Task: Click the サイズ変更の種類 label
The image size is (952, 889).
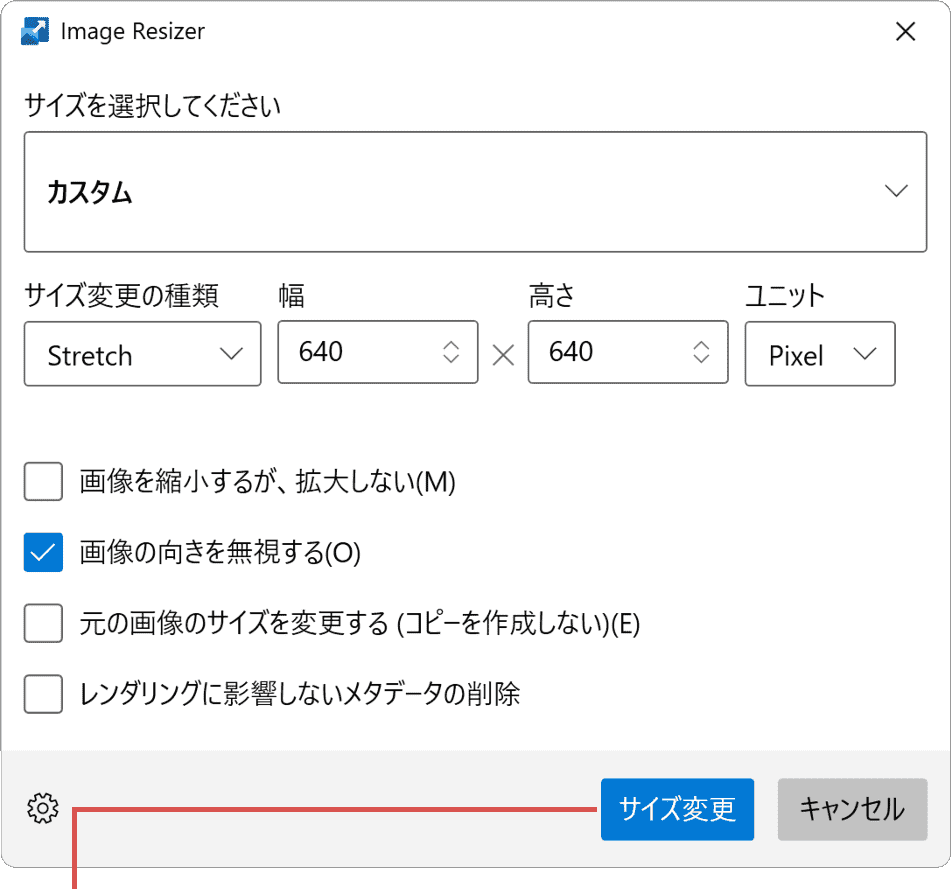Action: (121, 296)
